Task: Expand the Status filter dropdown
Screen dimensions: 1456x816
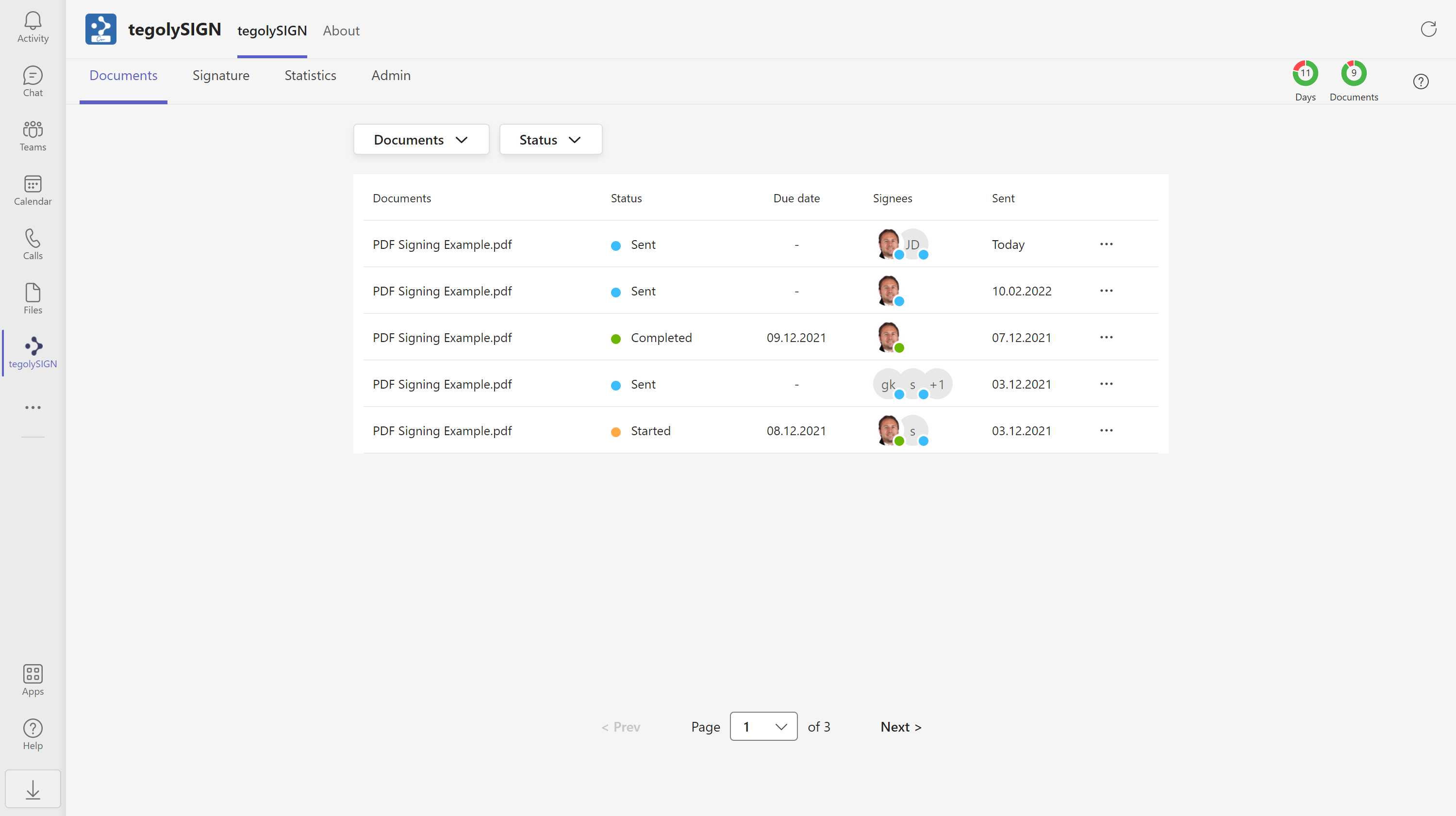Action: (550, 140)
